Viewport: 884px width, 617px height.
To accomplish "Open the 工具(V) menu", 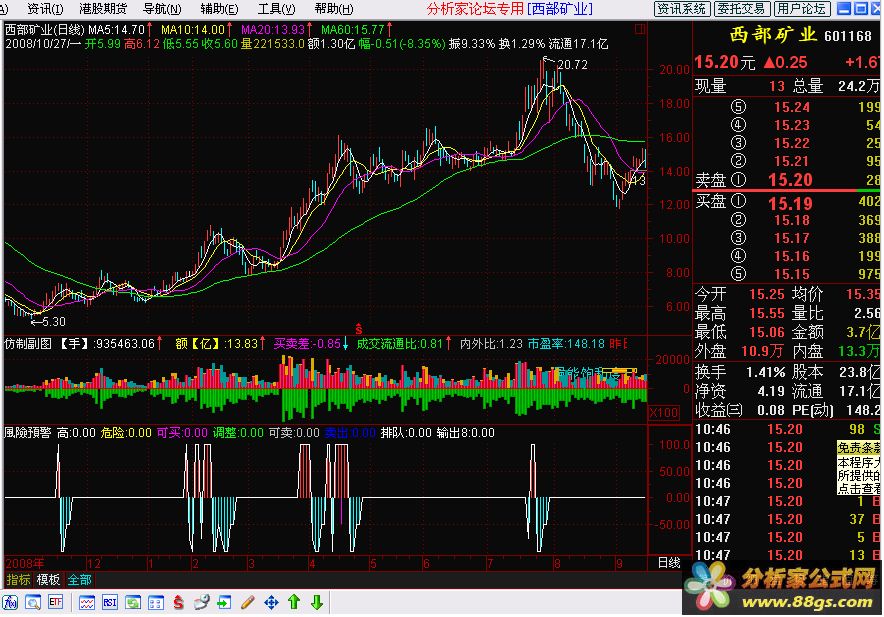I will 276,9.
